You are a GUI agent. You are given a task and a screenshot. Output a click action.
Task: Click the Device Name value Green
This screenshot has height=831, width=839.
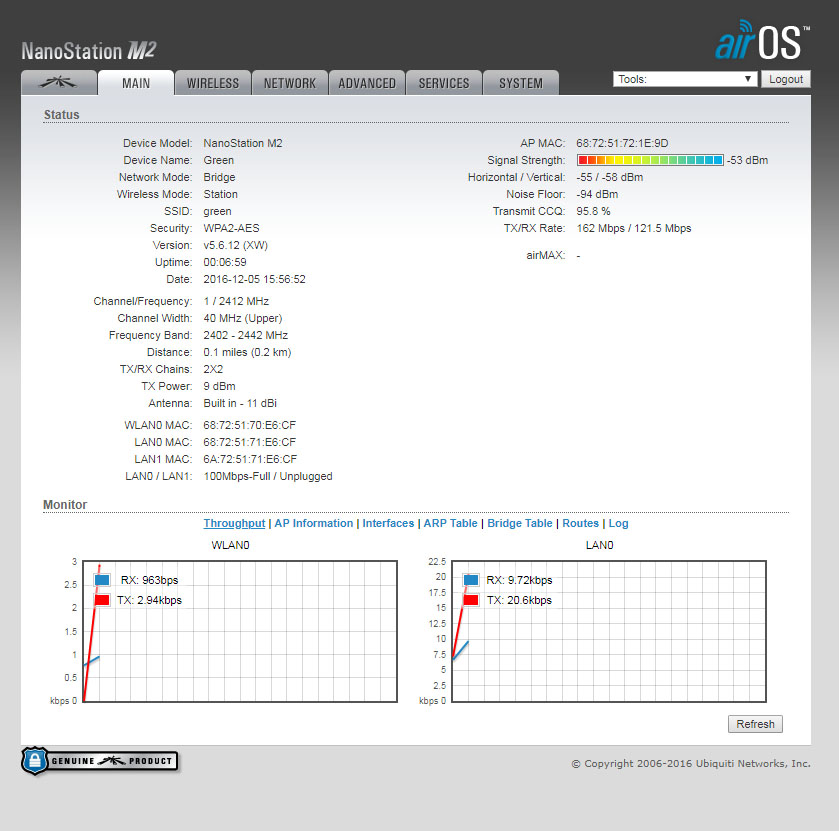(218, 160)
